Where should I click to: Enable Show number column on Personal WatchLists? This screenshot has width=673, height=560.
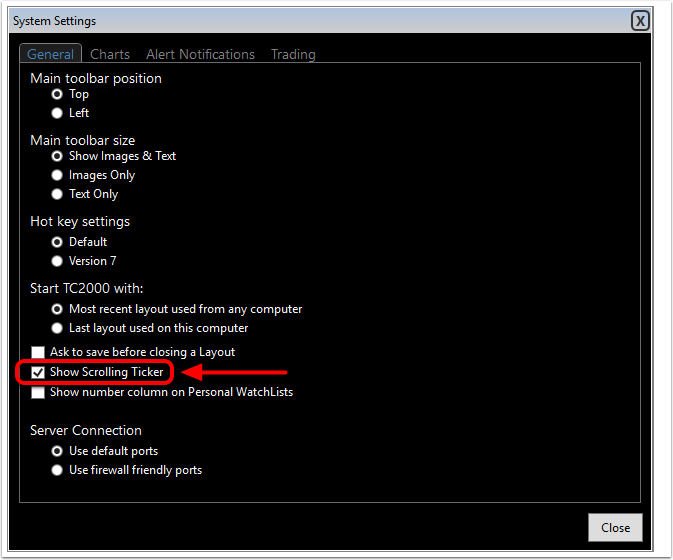(x=38, y=392)
